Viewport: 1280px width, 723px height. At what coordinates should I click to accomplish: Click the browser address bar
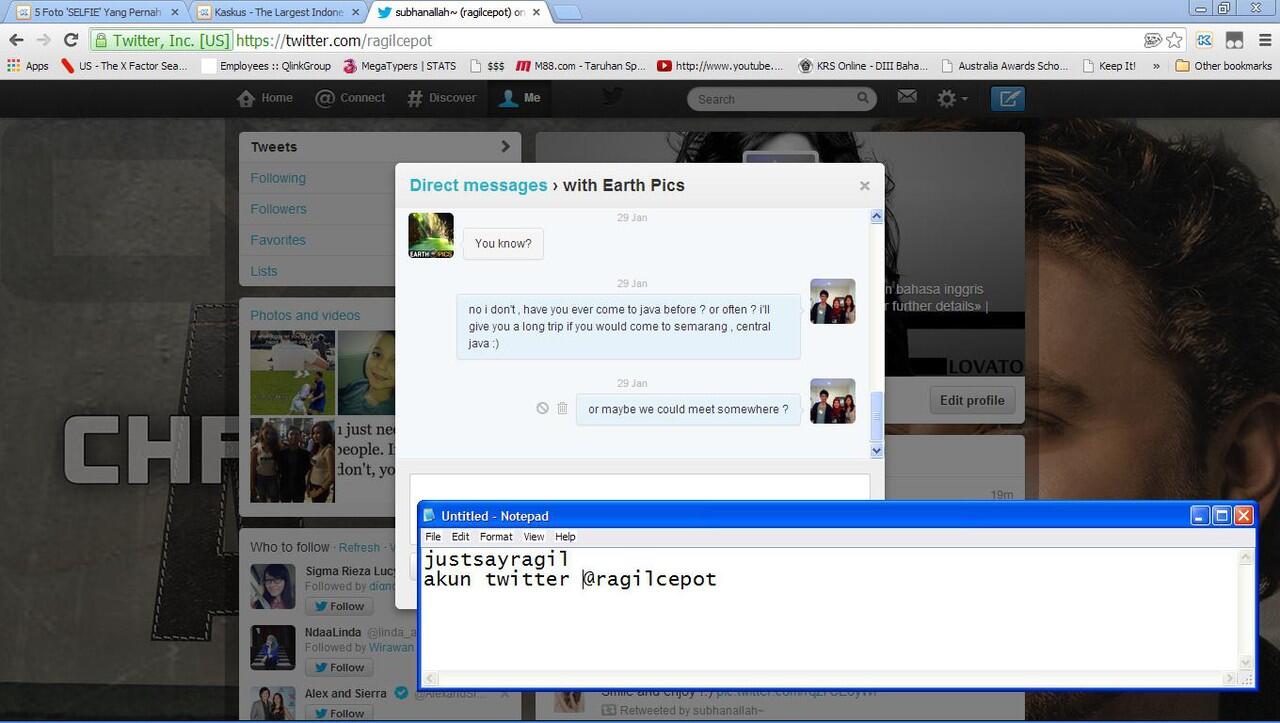pyautogui.click(x=640, y=41)
